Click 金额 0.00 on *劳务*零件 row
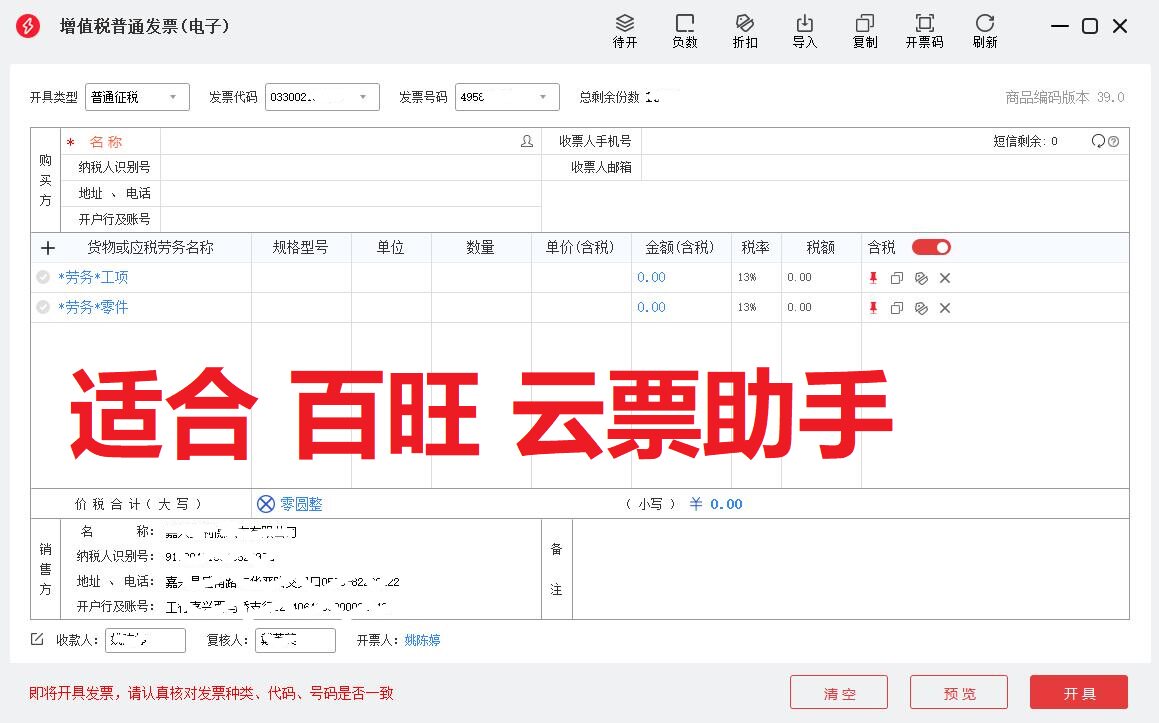 pos(651,307)
